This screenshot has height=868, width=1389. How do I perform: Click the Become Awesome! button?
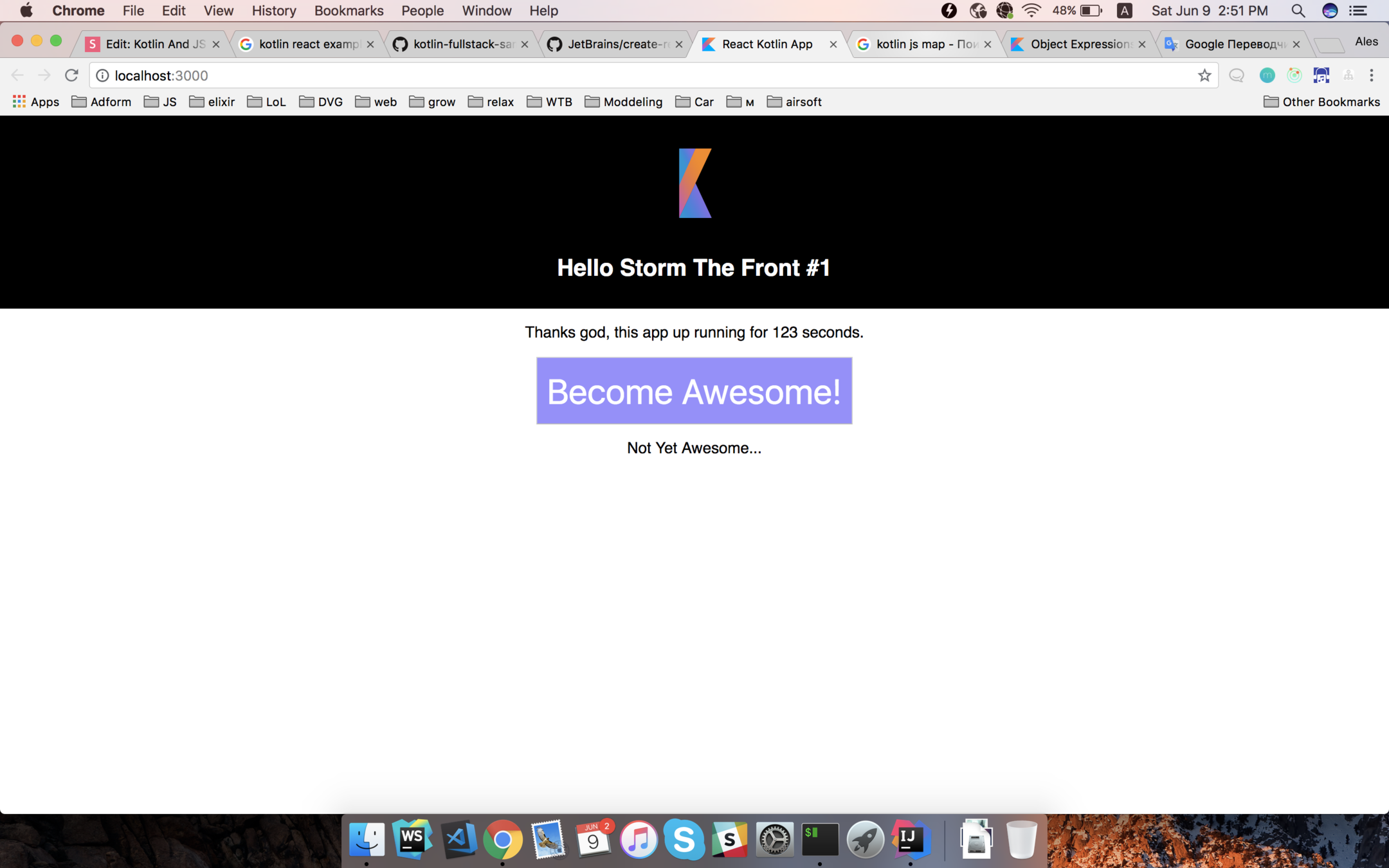(x=694, y=391)
